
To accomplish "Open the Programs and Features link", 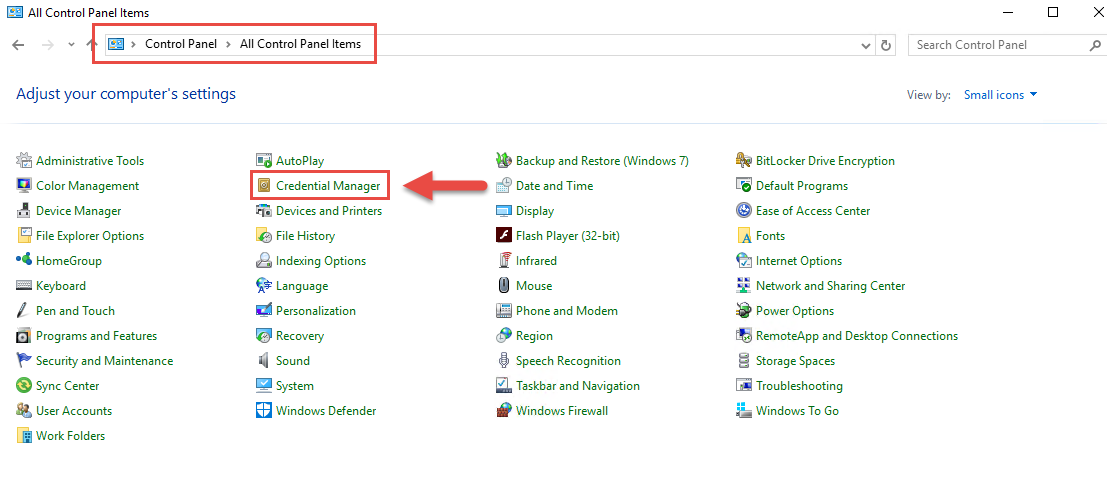I will pos(97,336).
